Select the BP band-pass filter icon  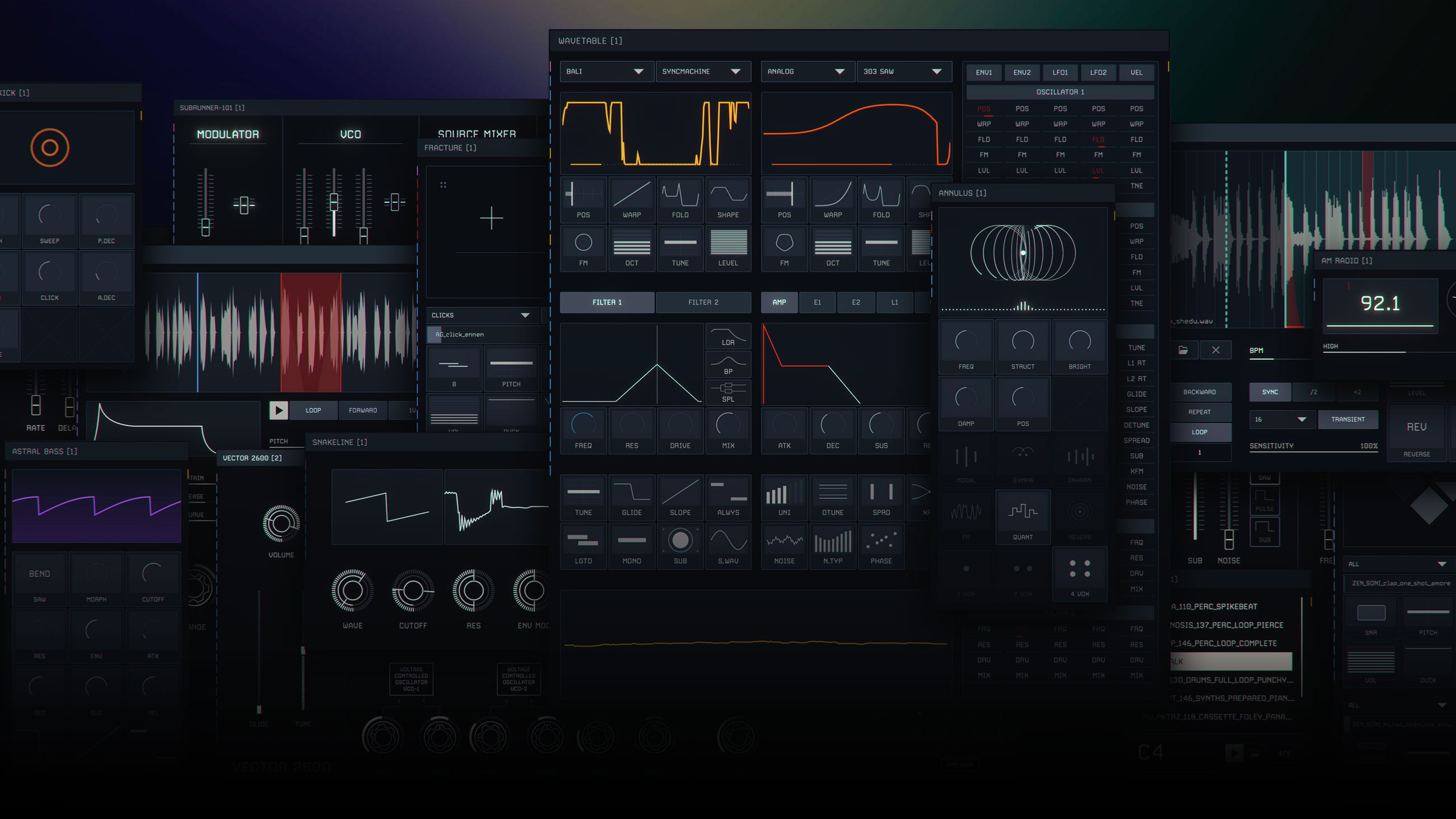click(x=728, y=363)
